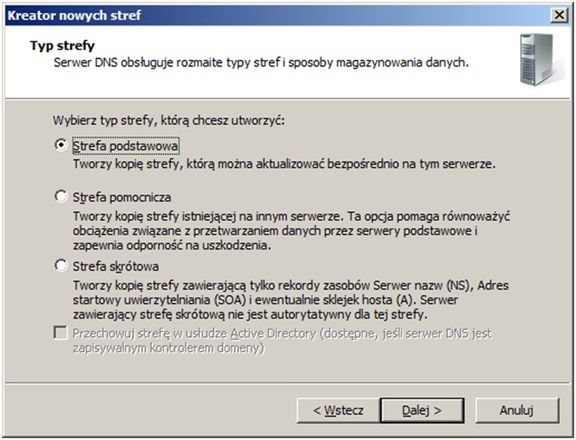
Task: Close the Kreator nowych stref window
Action: (x=559, y=15)
